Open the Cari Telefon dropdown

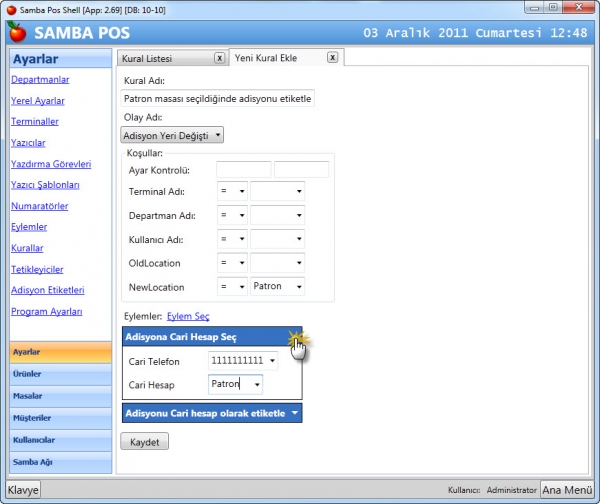[x=243, y=360]
